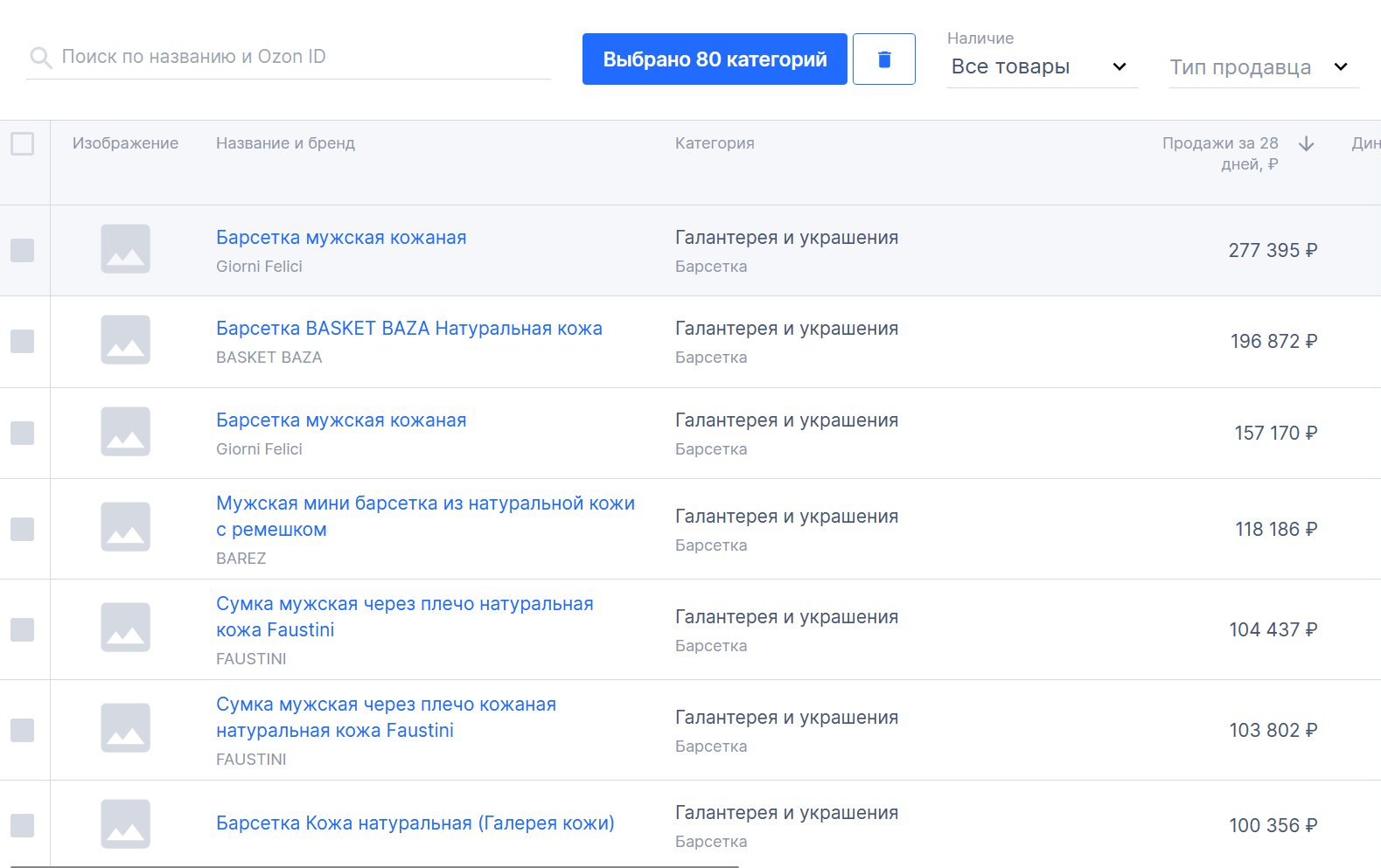
Task: Click the Продажи за 28 дней column header
Action: [1220, 154]
